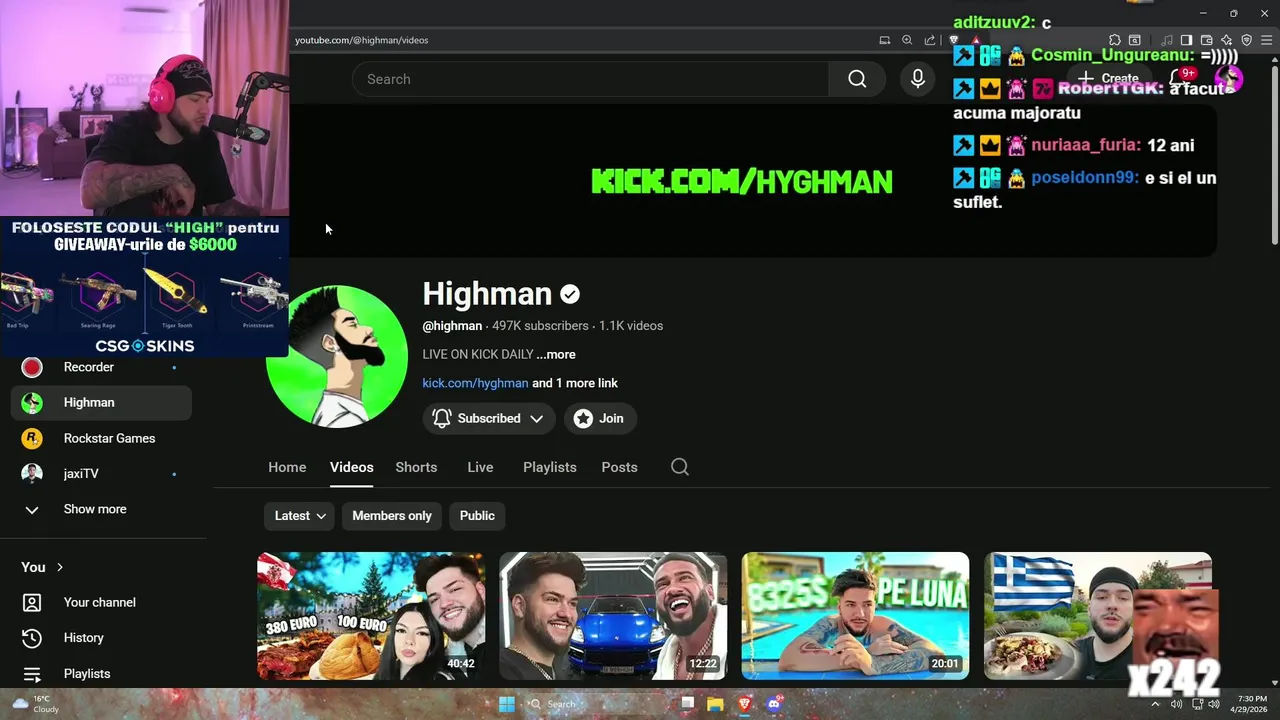Open File Explorer from the taskbar
1280x720 pixels.
[x=715, y=704]
